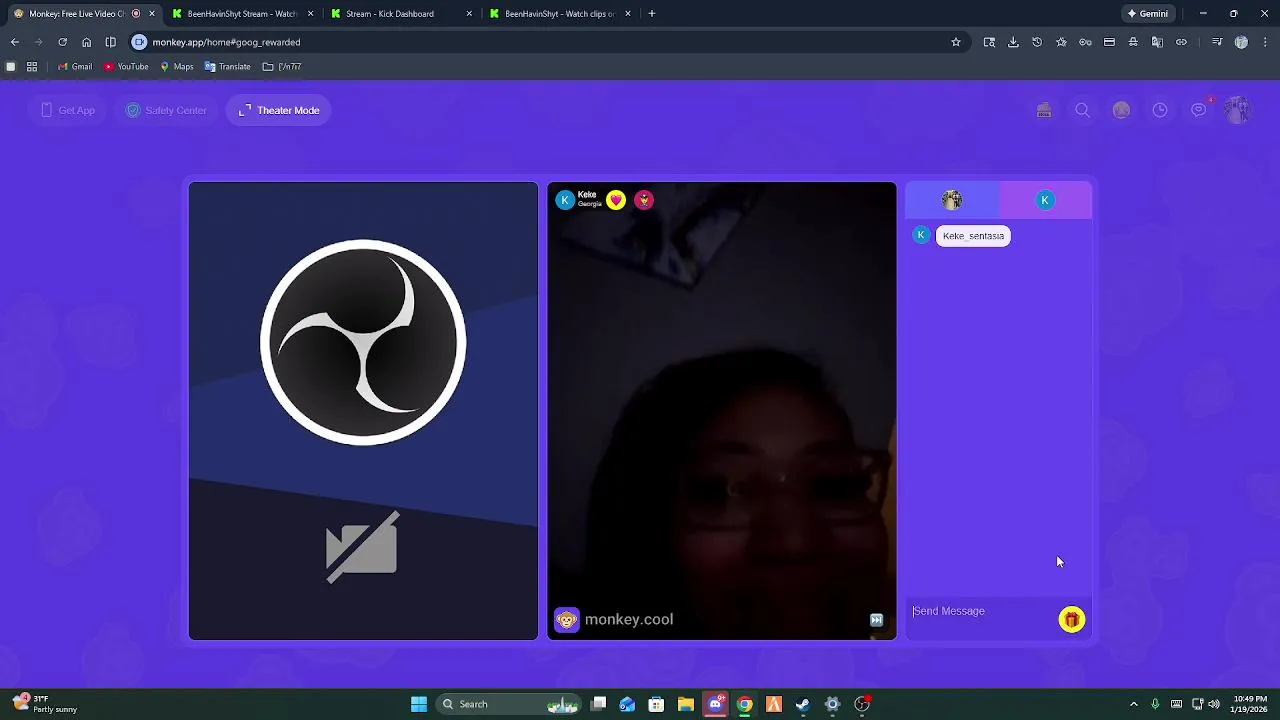Click the disabled camera icon
The height and width of the screenshot is (720, 1280).
(362, 547)
